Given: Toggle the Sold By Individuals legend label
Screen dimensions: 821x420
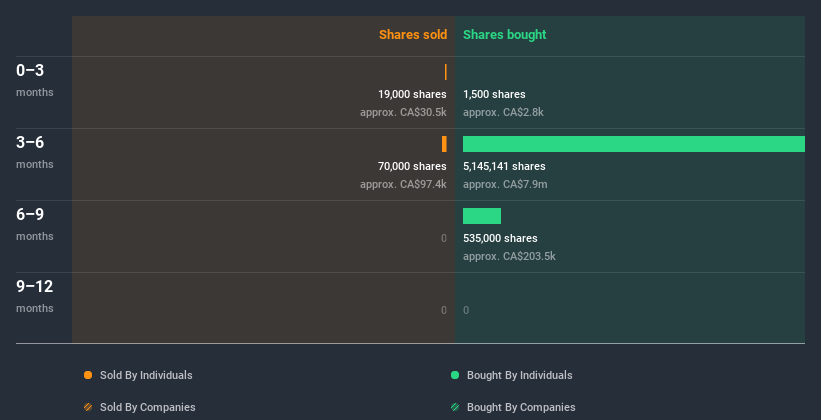Looking at the screenshot, I should 146,375.
